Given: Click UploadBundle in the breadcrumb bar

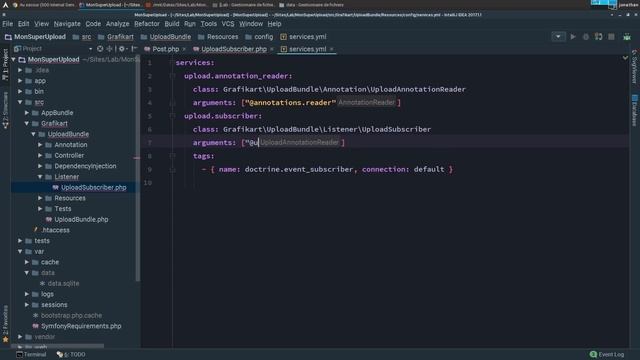Looking at the screenshot, I should point(170,37).
